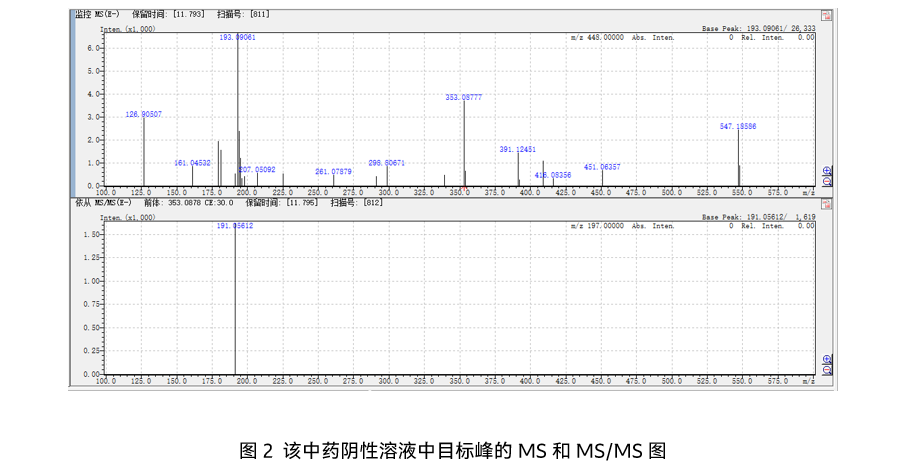Select the 547.18586 peak label
This screenshot has height=466, width=900.
coord(738,126)
